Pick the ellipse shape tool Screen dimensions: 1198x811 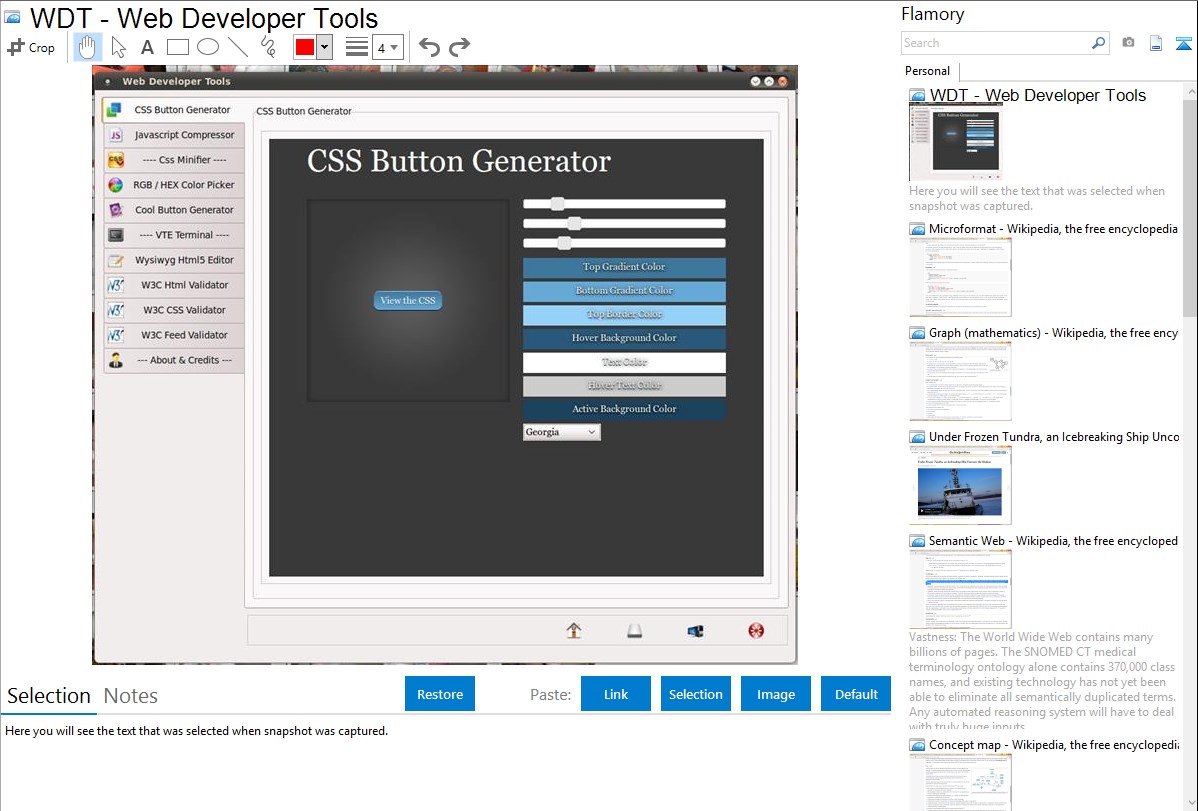(208, 47)
